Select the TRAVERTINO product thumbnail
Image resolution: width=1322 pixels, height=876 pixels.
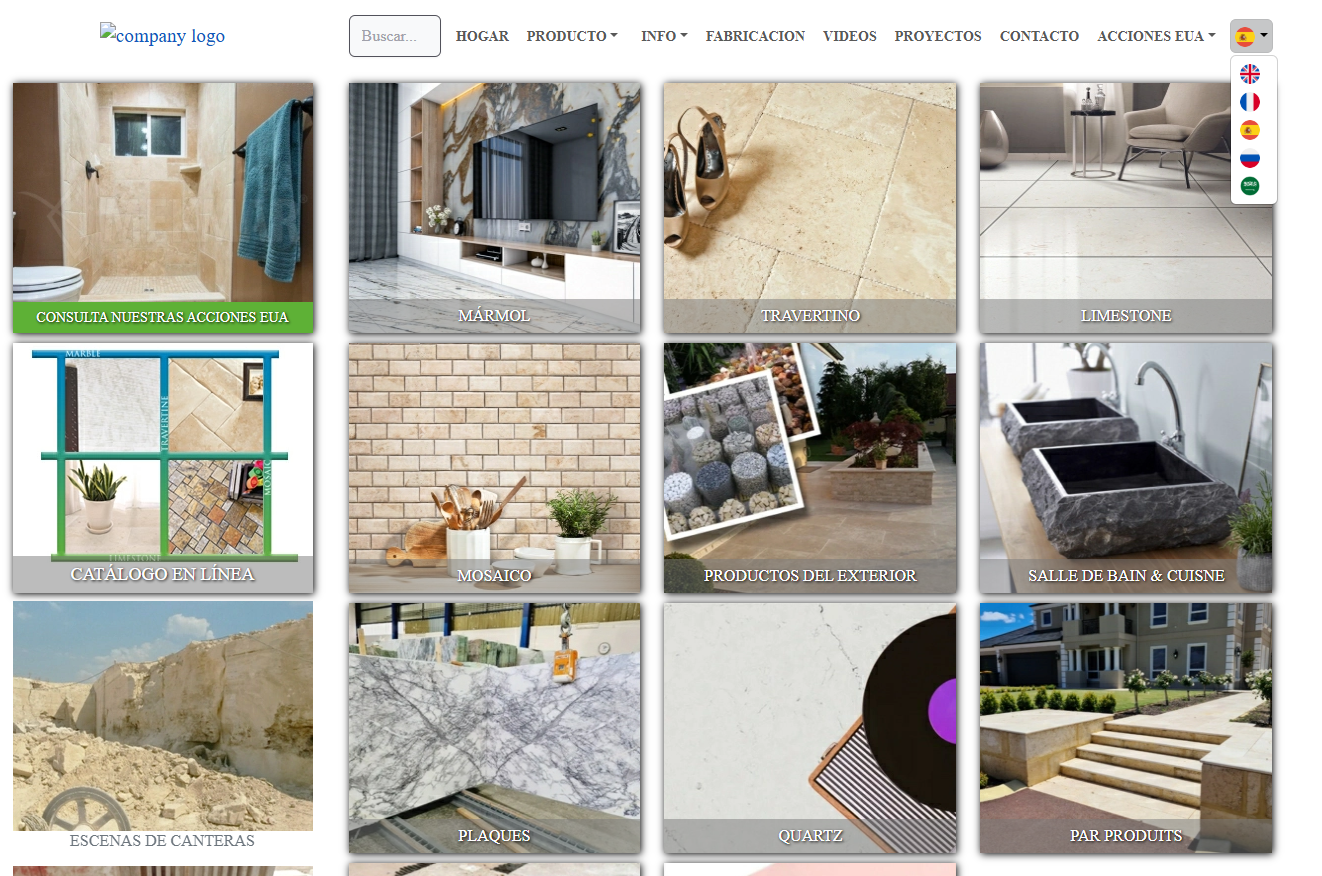click(x=810, y=207)
